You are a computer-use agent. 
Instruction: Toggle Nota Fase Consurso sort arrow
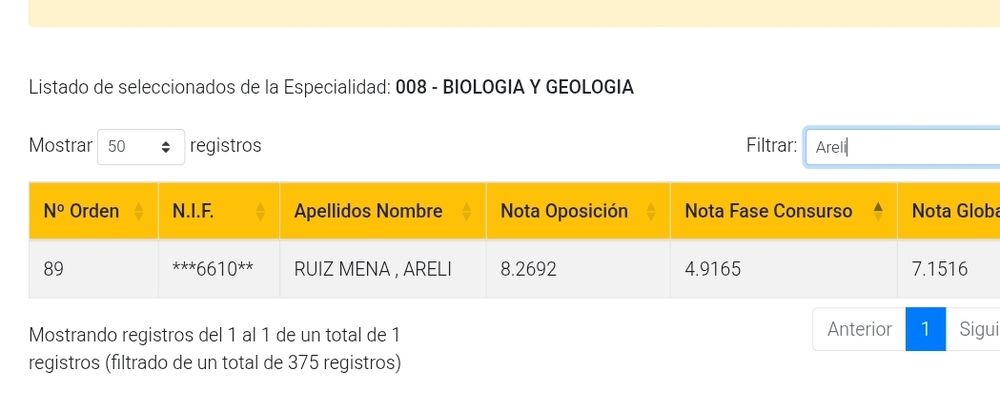(878, 211)
